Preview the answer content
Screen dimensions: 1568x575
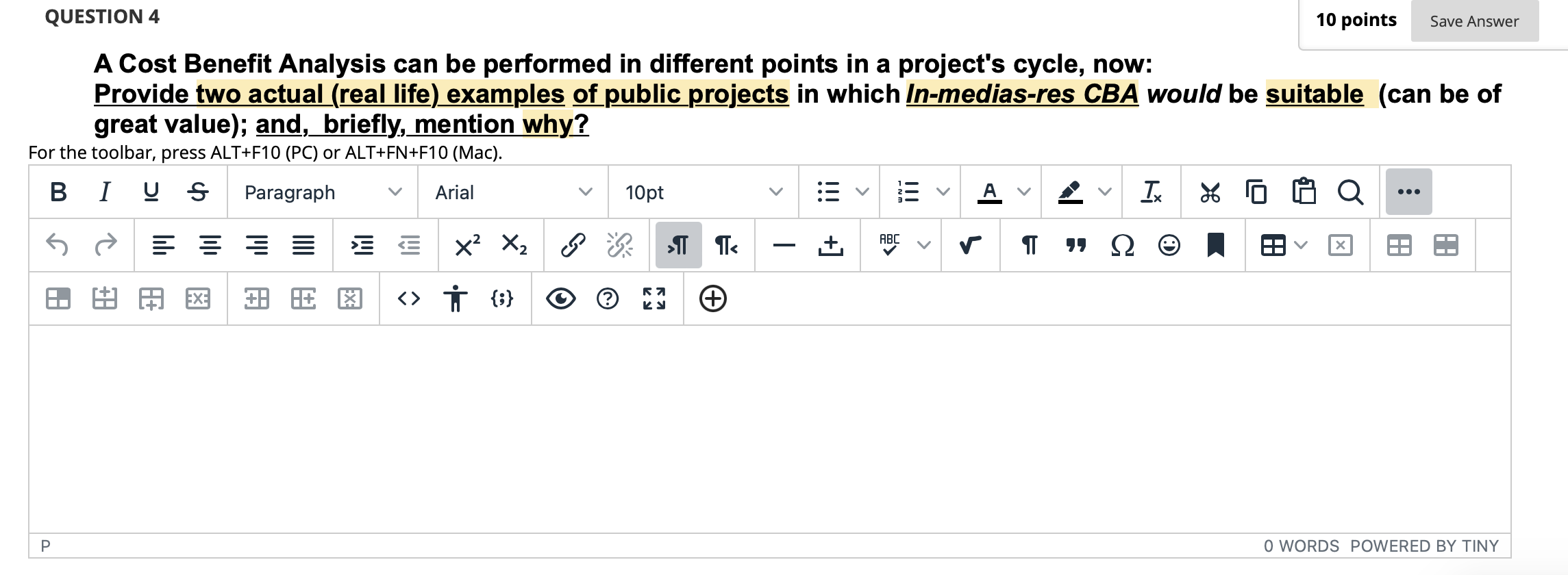[561, 298]
